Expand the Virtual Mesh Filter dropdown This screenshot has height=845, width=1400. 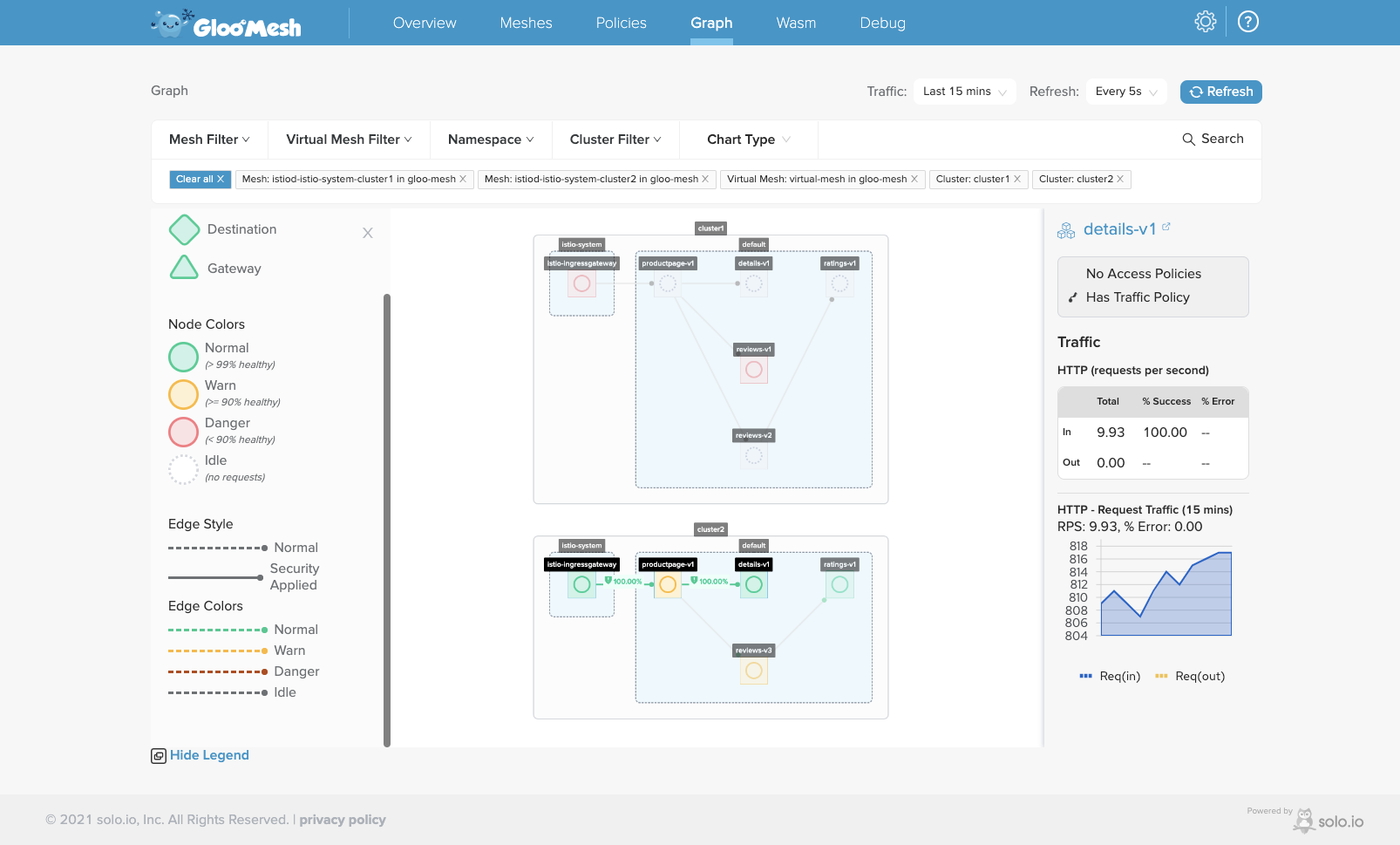tap(349, 140)
